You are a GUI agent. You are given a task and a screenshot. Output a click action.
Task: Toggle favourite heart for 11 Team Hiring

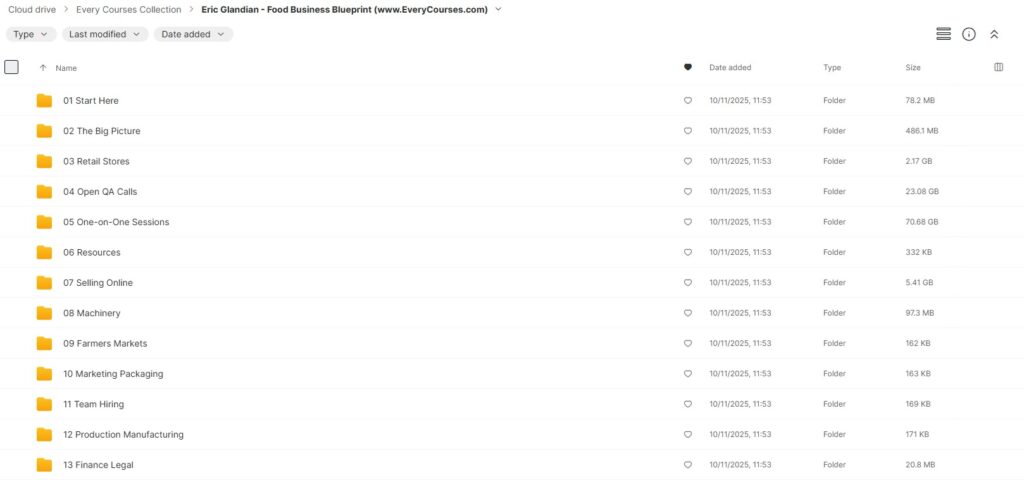(687, 404)
